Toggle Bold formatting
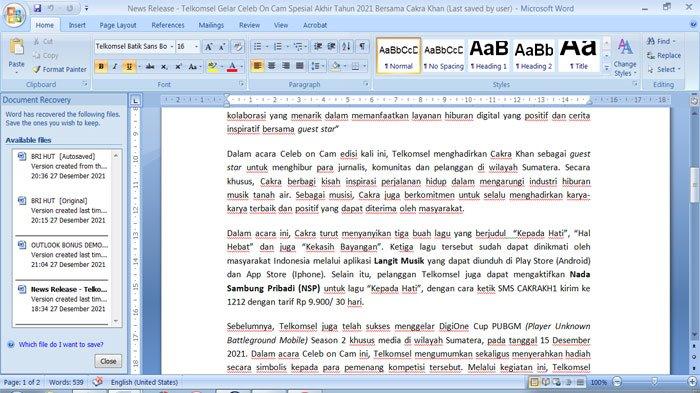 [x=101, y=67]
